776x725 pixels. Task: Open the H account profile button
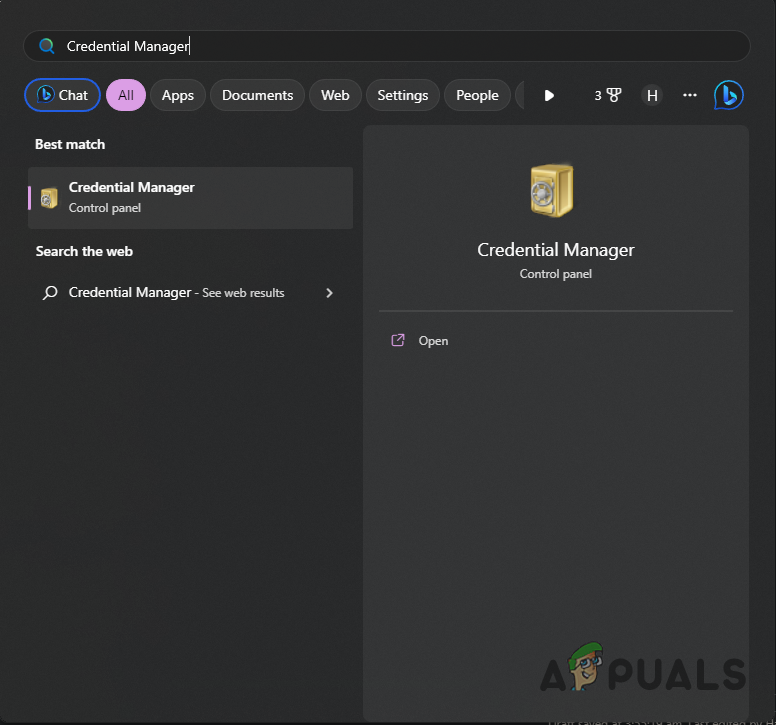tap(652, 95)
